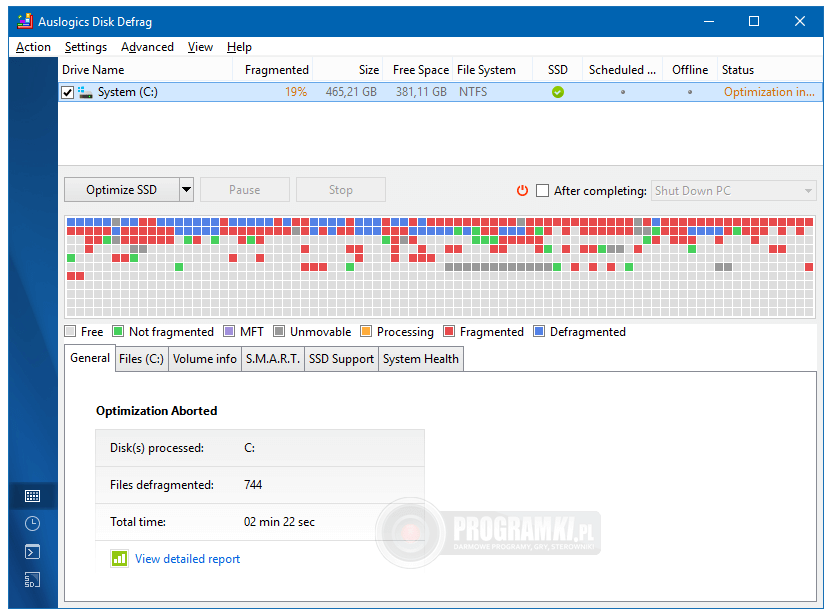Click the Scheduled dot for System (C:)
Viewport: 833px width, 616px height.
point(623,92)
